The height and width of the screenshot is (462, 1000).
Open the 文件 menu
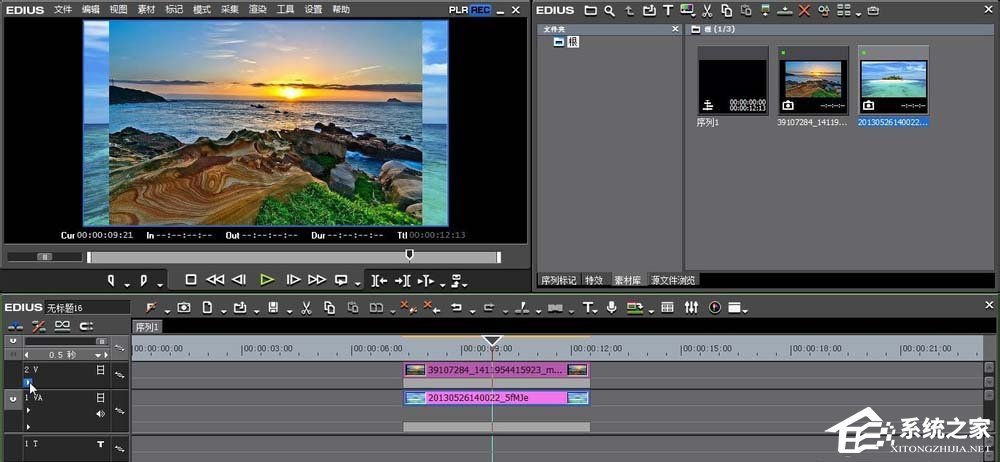click(x=63, y=10)
